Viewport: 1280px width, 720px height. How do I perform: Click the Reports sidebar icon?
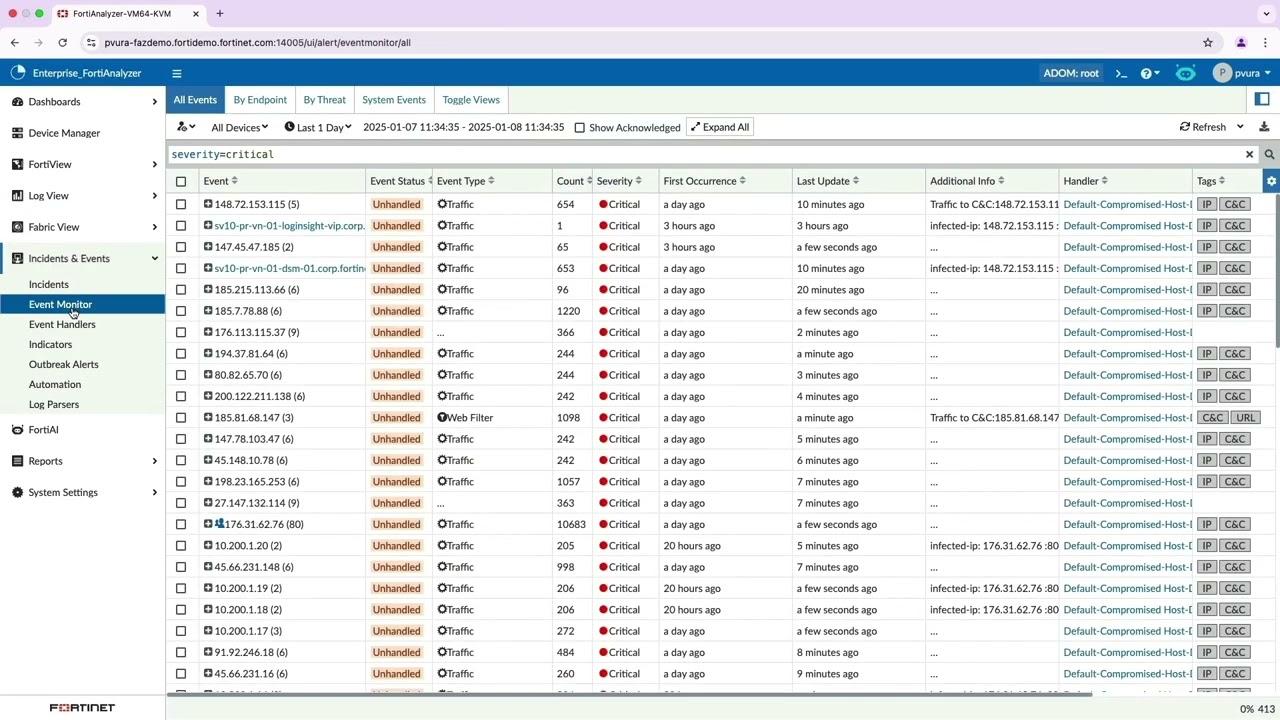(x=17, y=461)
